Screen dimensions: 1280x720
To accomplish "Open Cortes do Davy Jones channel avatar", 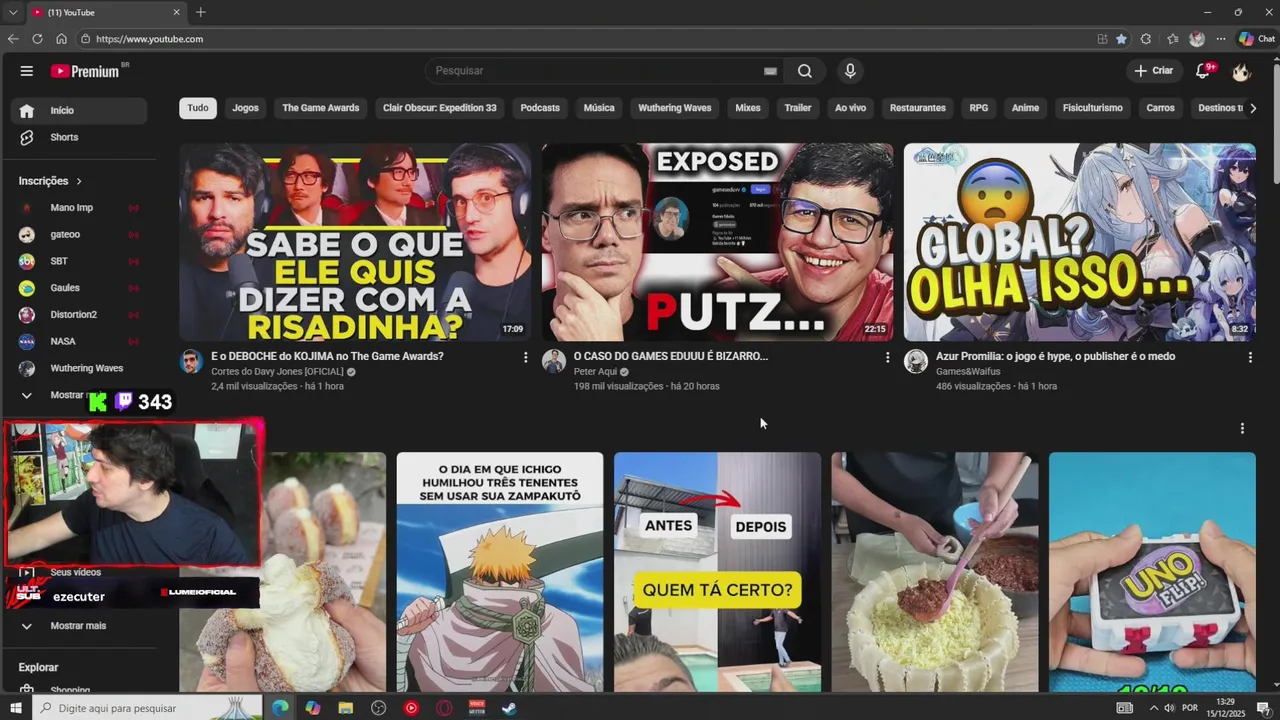I will [x=191, y=362].
